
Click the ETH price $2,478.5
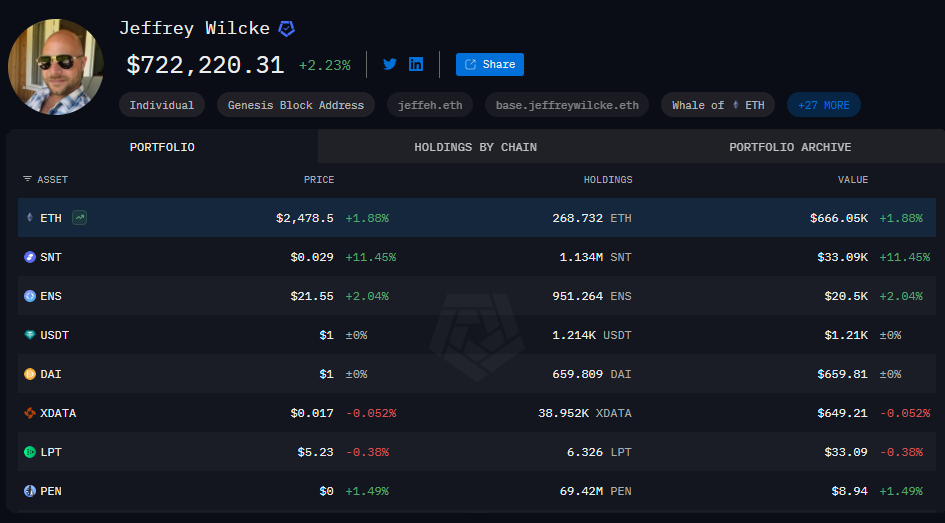coord(304,218)
